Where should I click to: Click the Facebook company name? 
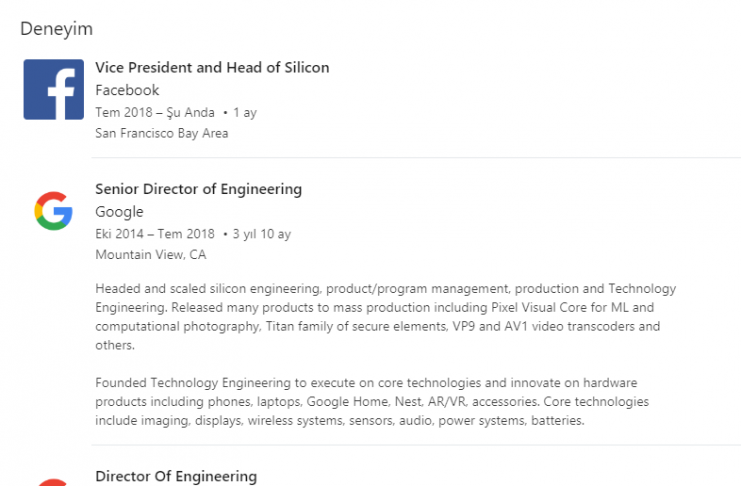127,90
